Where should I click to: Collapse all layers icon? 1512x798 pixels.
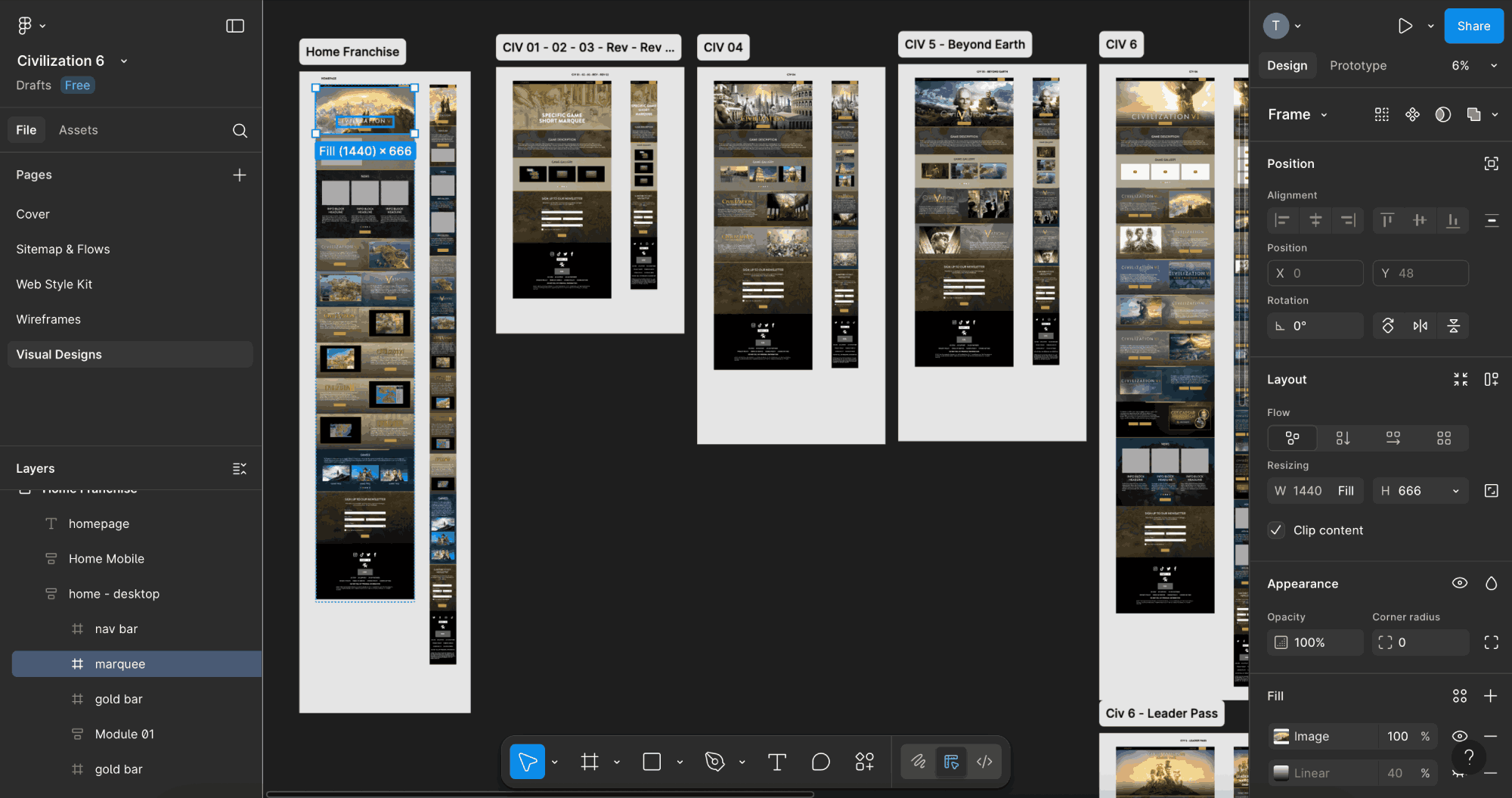[240, 468]
